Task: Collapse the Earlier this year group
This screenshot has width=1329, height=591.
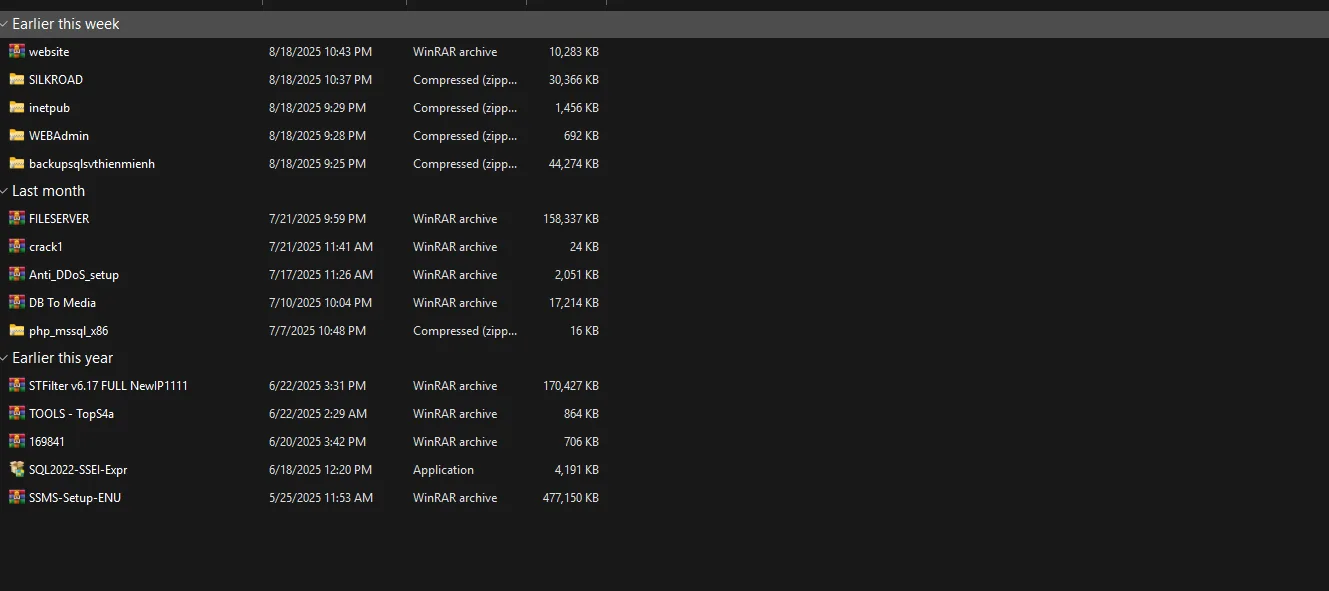Action: click(x=5, y=357)
